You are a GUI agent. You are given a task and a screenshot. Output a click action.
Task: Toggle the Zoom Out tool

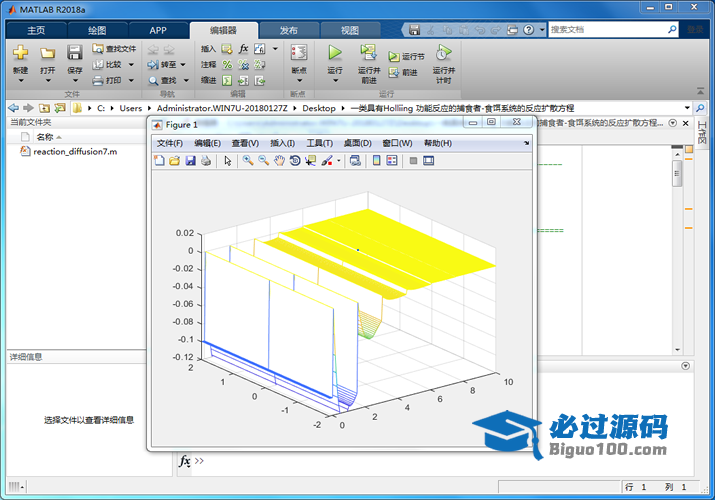tap(264, 160)
